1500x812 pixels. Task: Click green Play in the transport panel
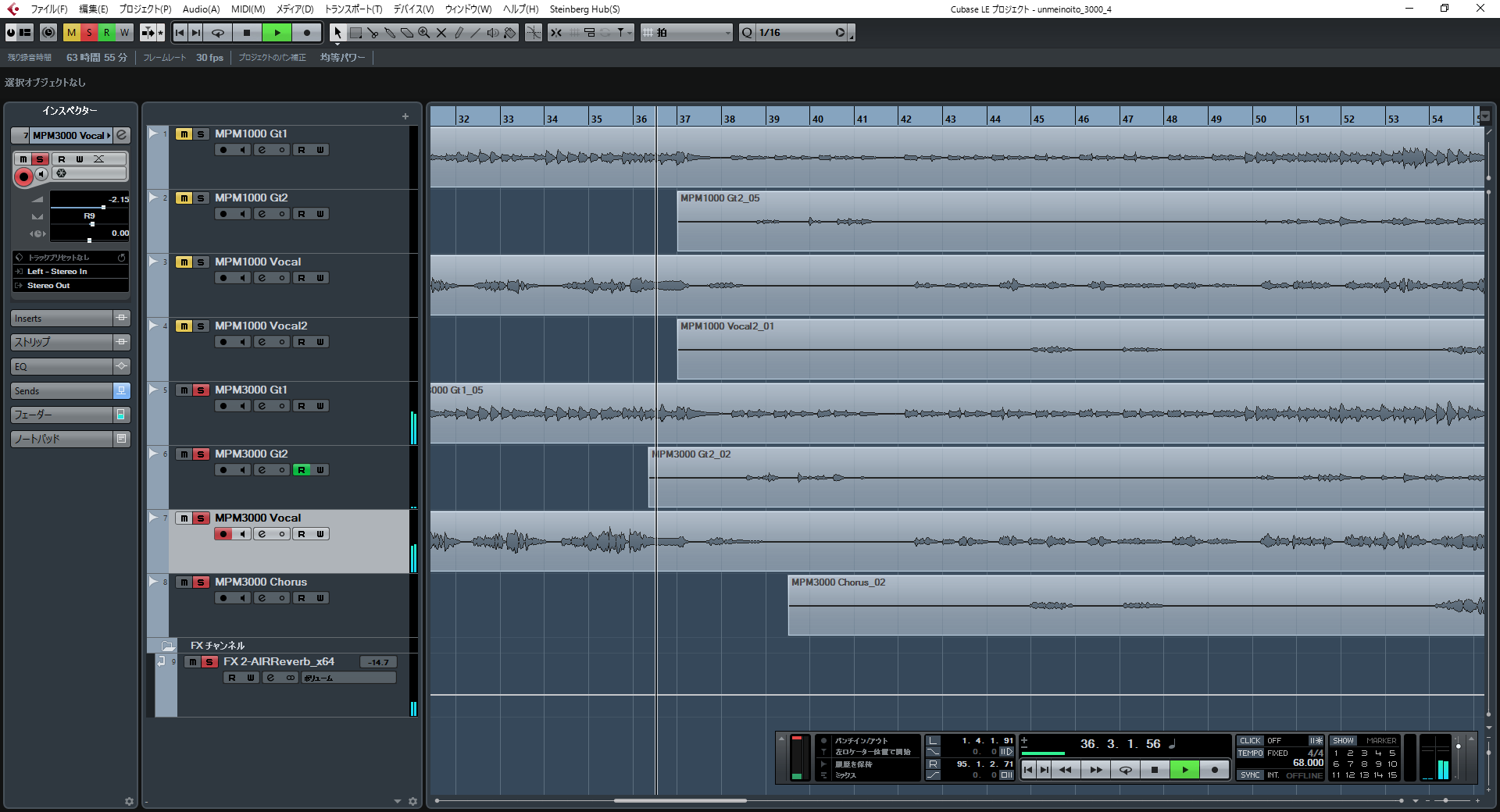pyautogui.click(x=1185, y=770)
